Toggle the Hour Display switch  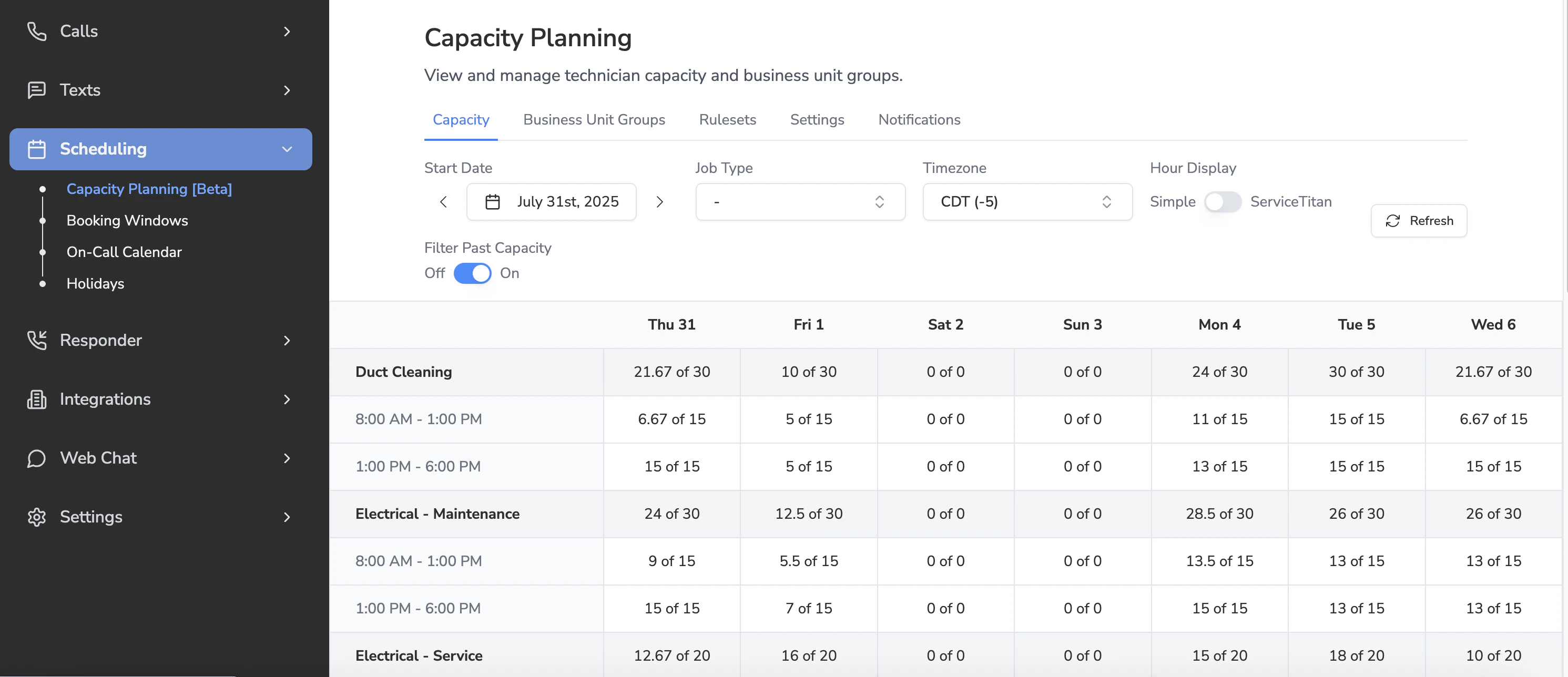[x=1222, y=202]
